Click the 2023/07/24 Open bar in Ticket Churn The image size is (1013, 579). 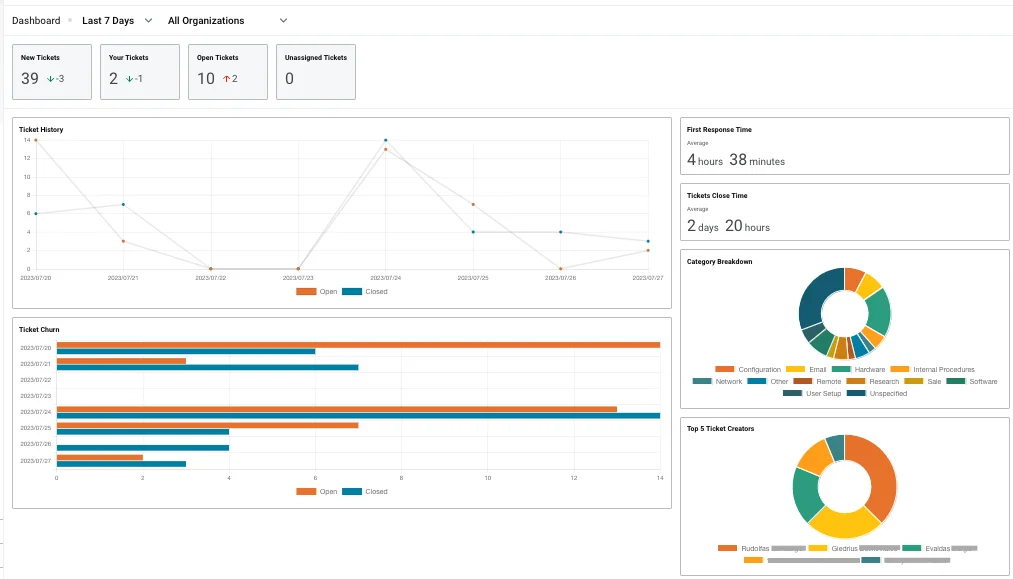pyautogui.click(x=336, y=409)
